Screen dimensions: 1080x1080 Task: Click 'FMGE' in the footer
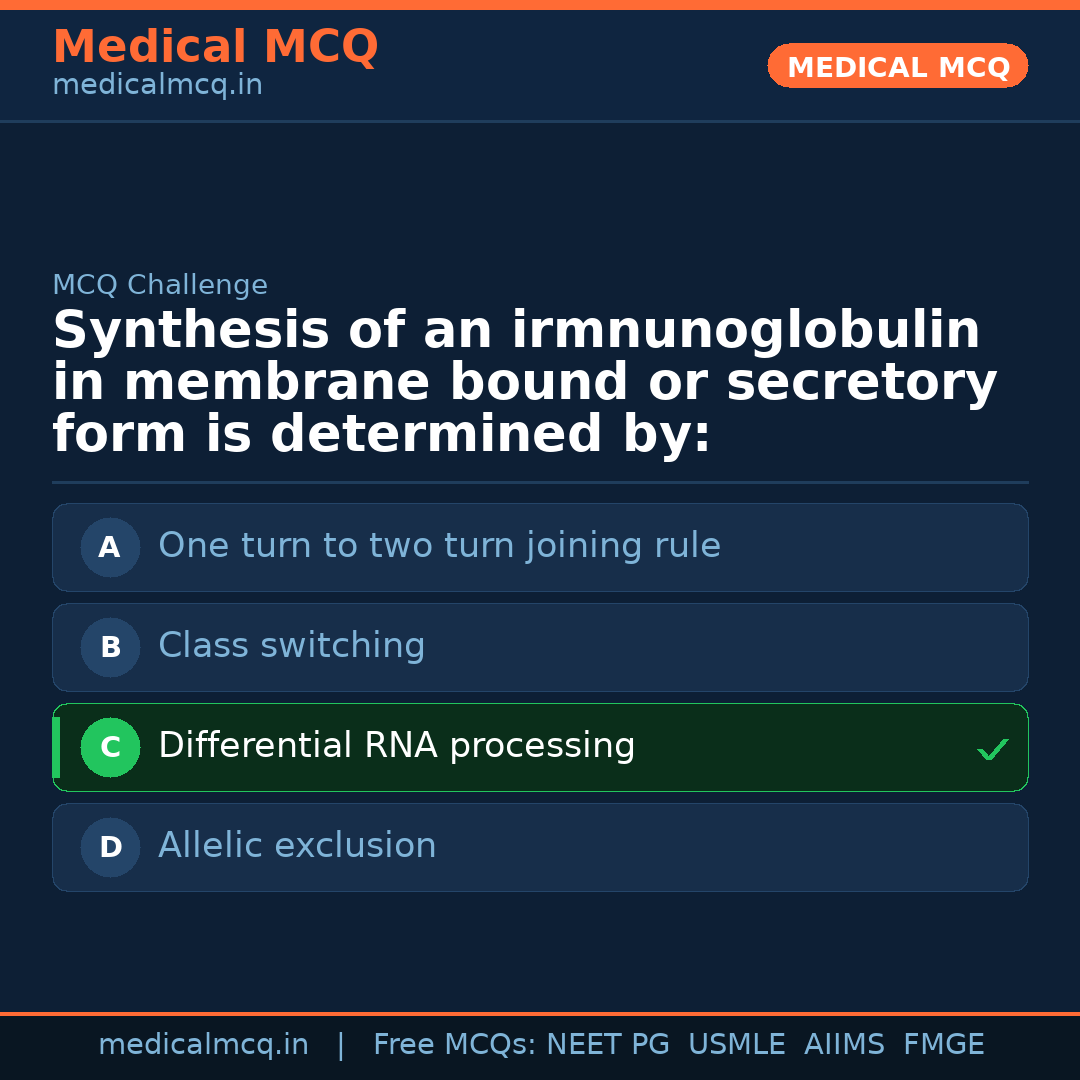coord(944,1045)
